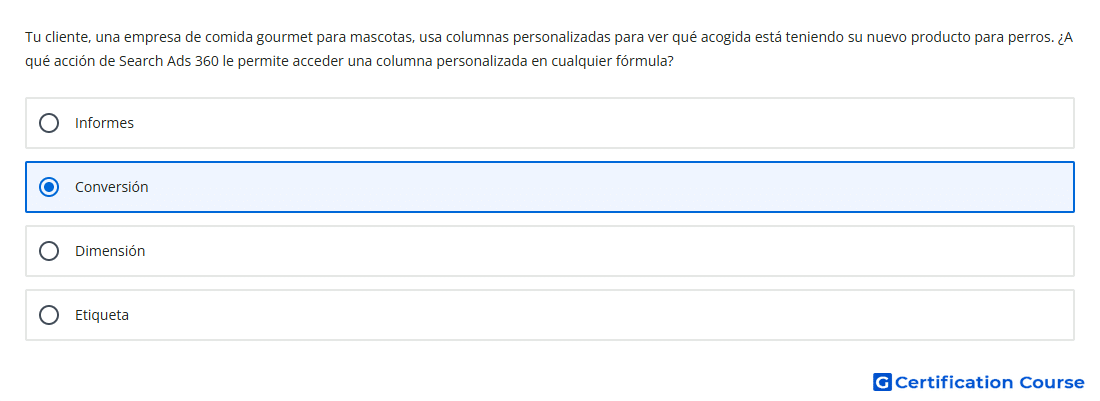Click the 'Dimensión' answer label text

110,251
